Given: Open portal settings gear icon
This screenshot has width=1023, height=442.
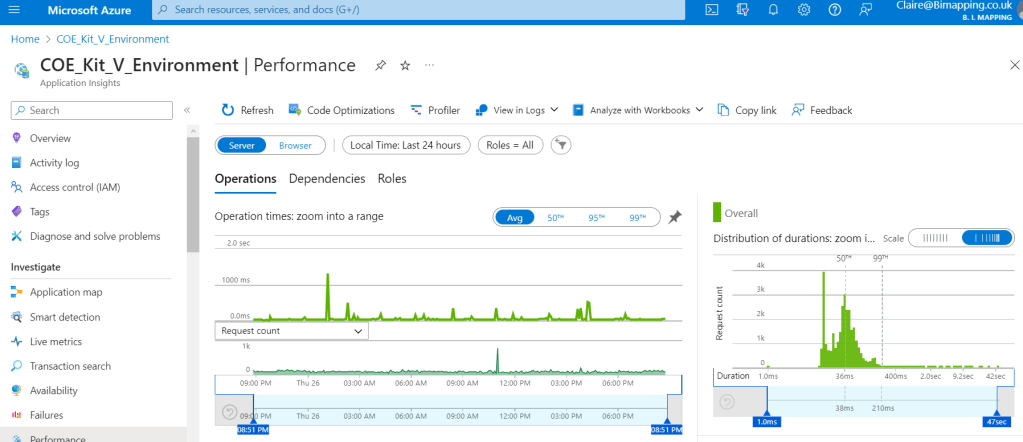Looking at the screenshot, I should click(x=804, y=10).
